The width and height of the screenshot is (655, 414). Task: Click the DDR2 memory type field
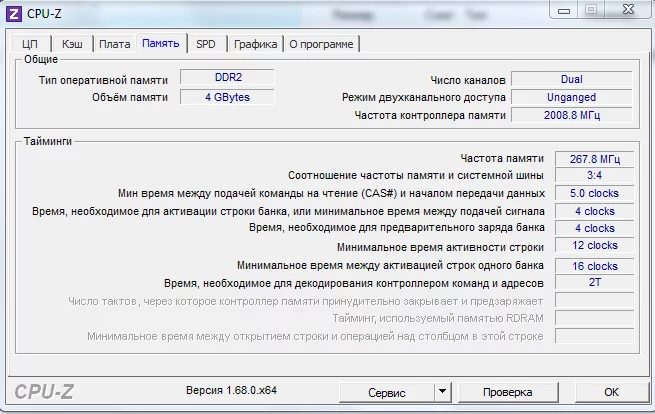pos(227,78)
